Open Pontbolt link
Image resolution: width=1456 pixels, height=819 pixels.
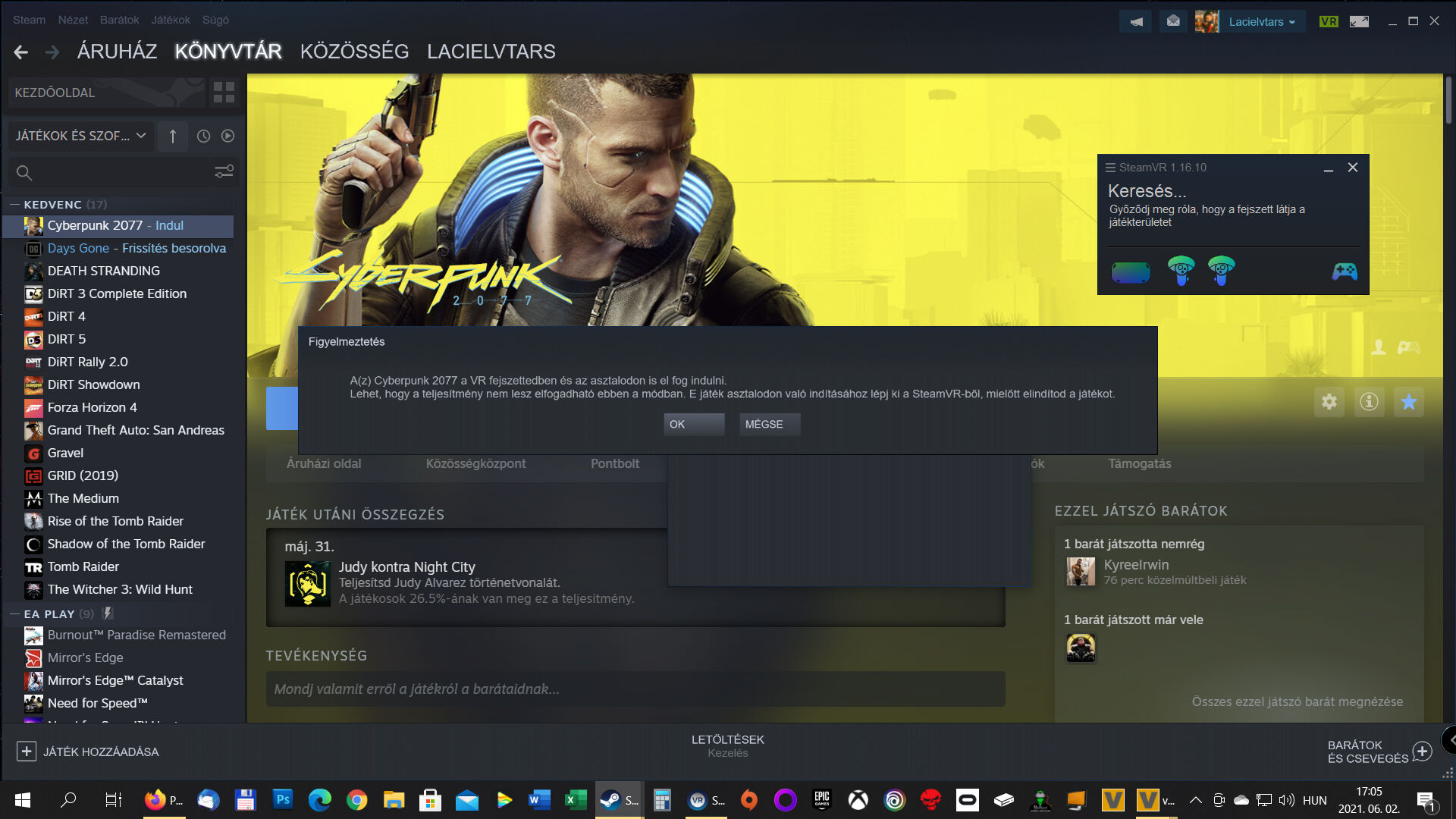[615, 463]
